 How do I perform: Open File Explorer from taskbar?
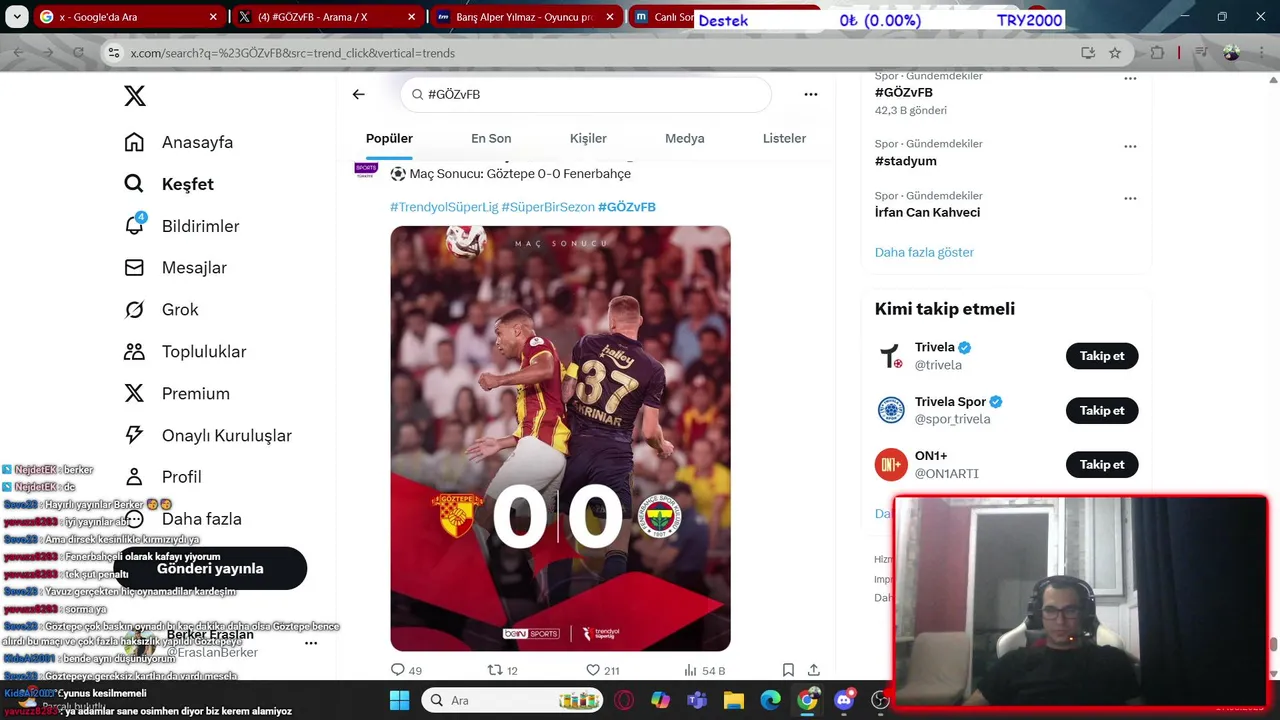click(x=734, y=700)
